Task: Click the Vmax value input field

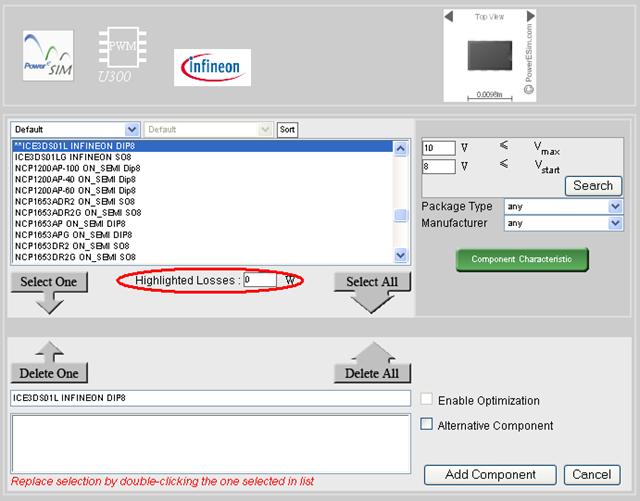Action: pos(438,148)
